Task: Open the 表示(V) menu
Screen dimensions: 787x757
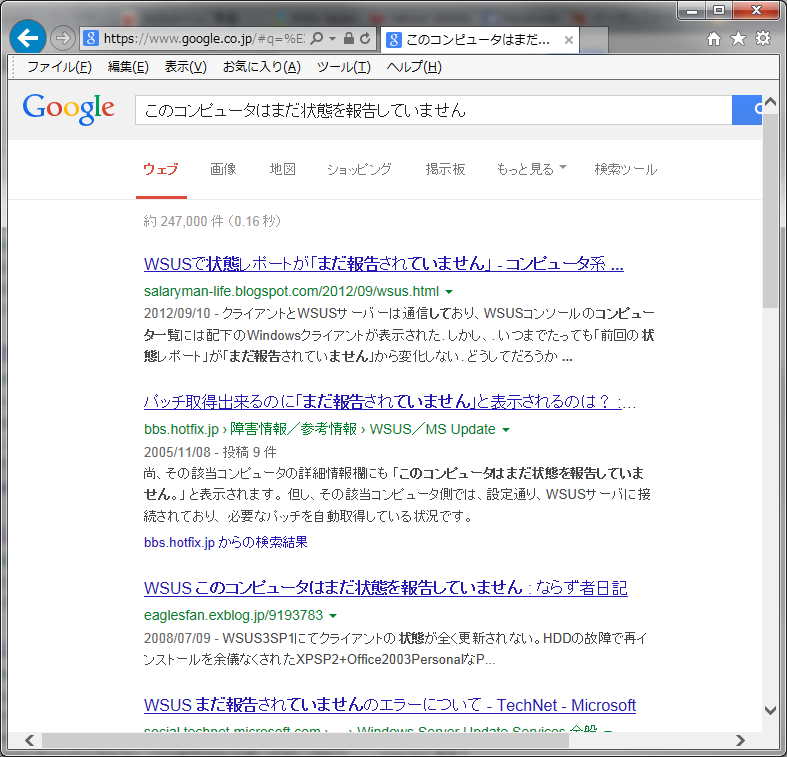Action: [x=186, y=67]
